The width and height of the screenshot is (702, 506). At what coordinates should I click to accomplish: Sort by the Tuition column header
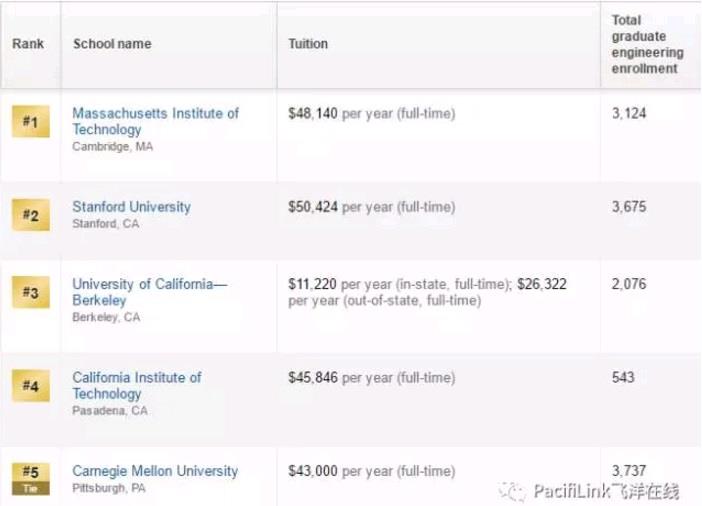click(308, 45)
